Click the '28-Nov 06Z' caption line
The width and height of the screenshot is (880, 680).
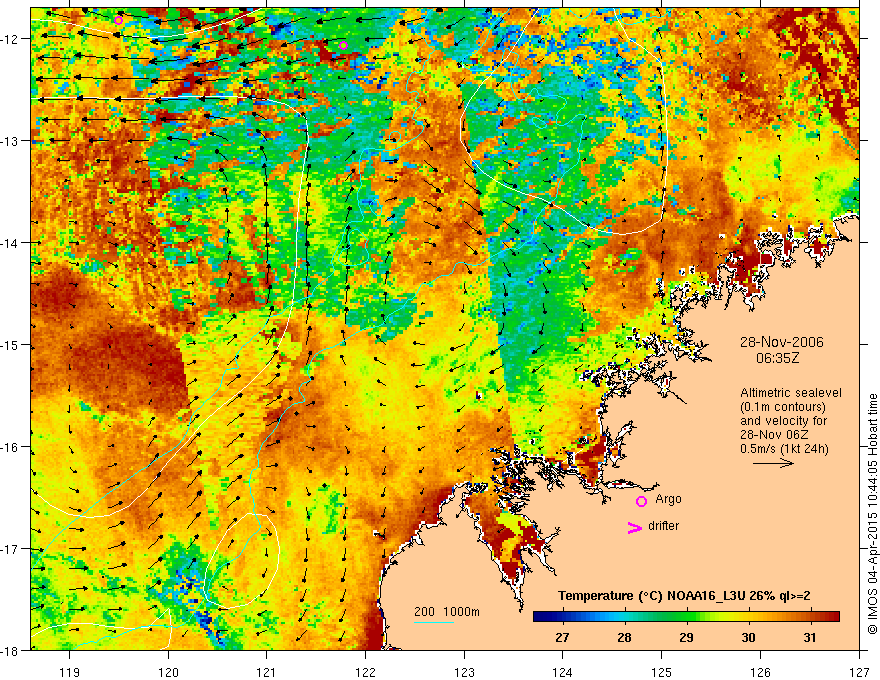(x=777, y=435)
